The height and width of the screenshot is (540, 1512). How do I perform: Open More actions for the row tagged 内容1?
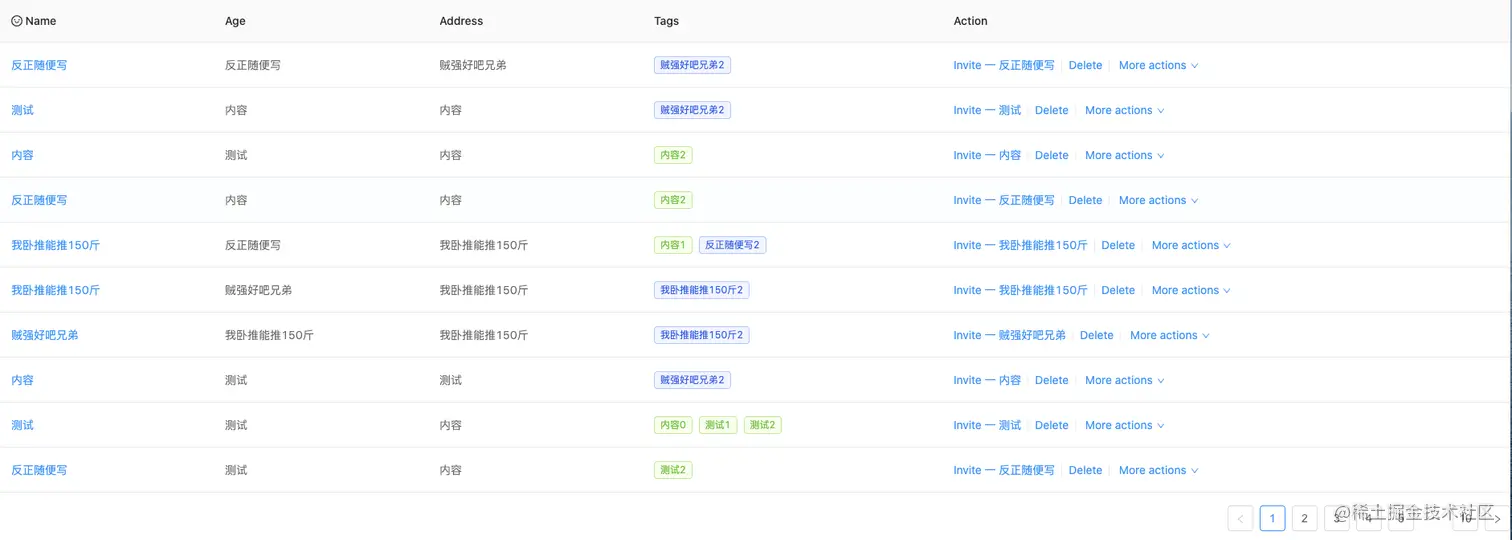(1190, 245)
